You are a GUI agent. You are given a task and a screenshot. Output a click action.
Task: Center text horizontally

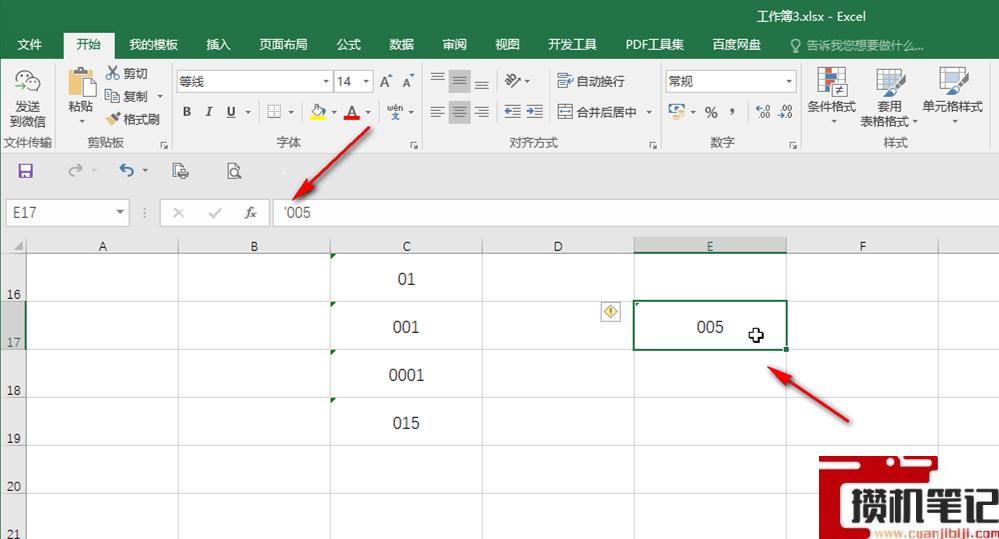(459, 112)
